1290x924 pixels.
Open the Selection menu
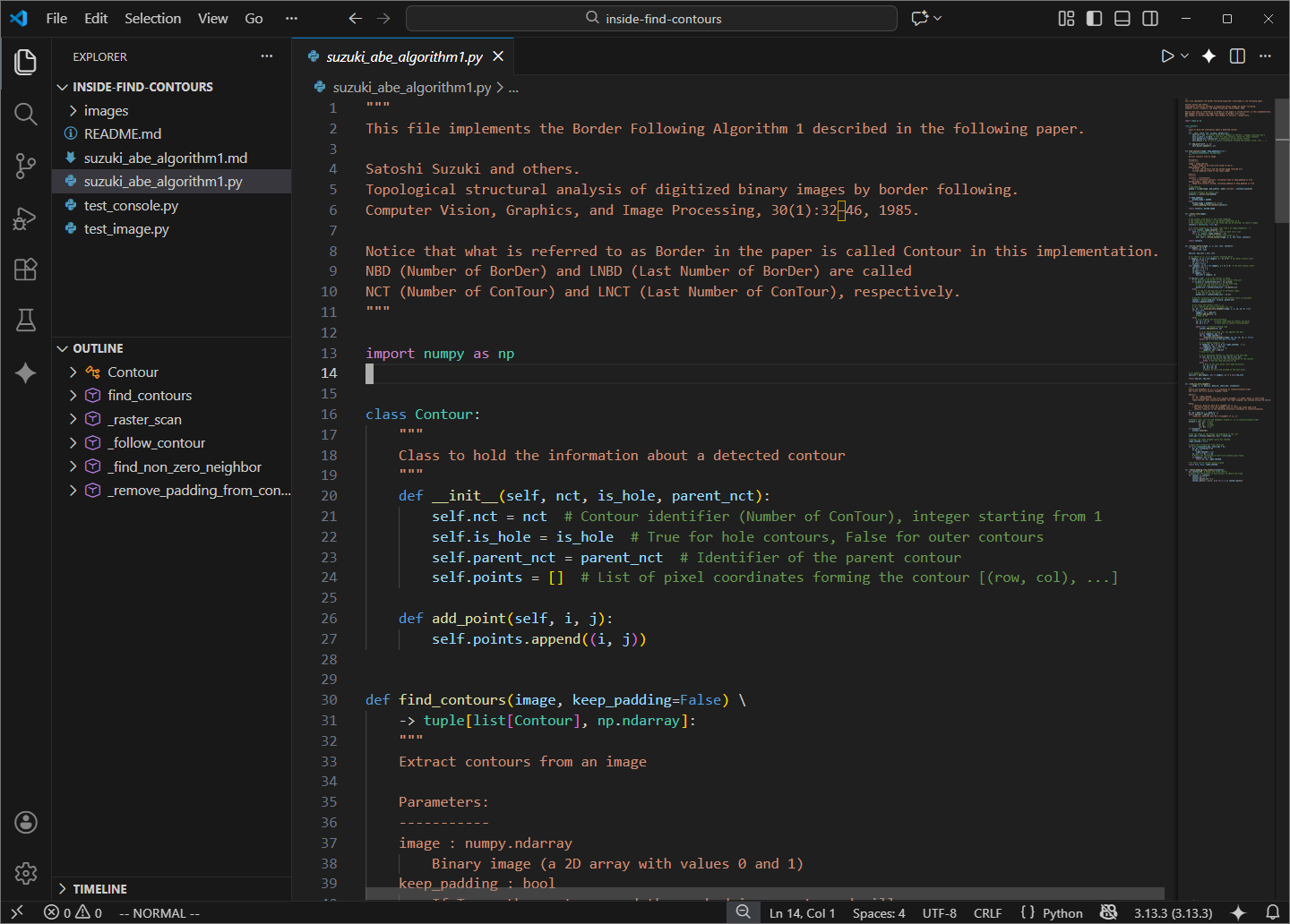coord(152,19)
